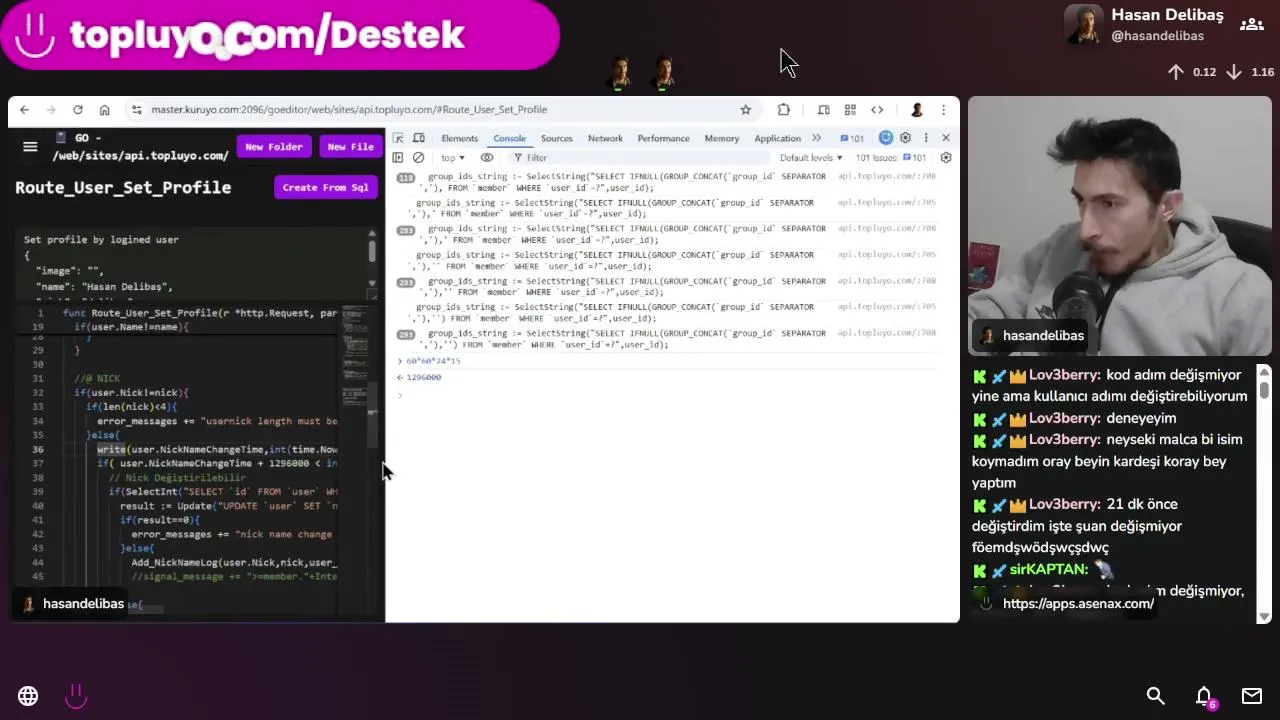
Task: Expand the 60*60*24*15 console input entry
Action: point(400,361)
